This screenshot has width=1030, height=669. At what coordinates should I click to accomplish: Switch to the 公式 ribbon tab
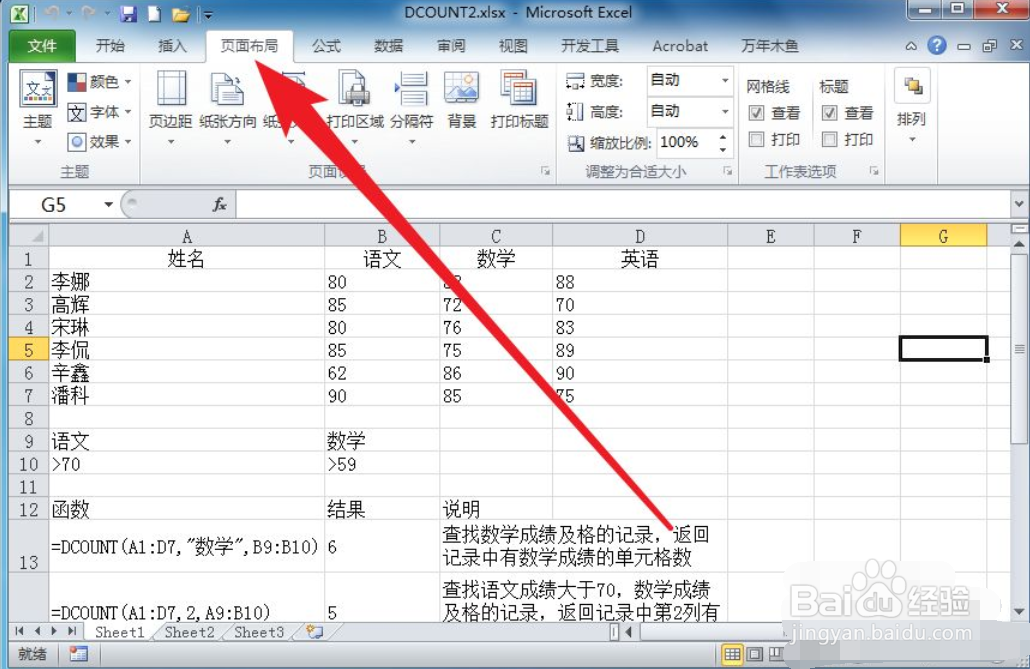pyautogui.click(x=325, y=46)
